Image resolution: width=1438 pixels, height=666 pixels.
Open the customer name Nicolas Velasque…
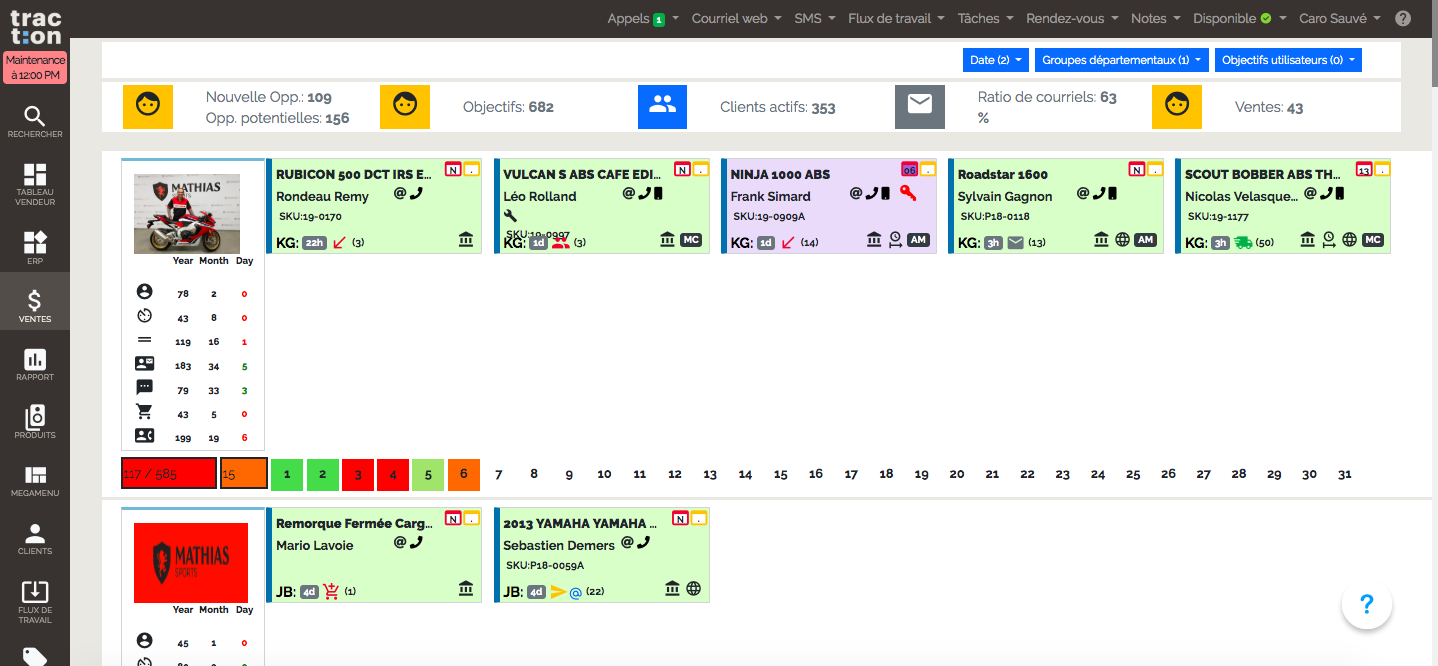pyautogui.click(x=1241, y=196)
